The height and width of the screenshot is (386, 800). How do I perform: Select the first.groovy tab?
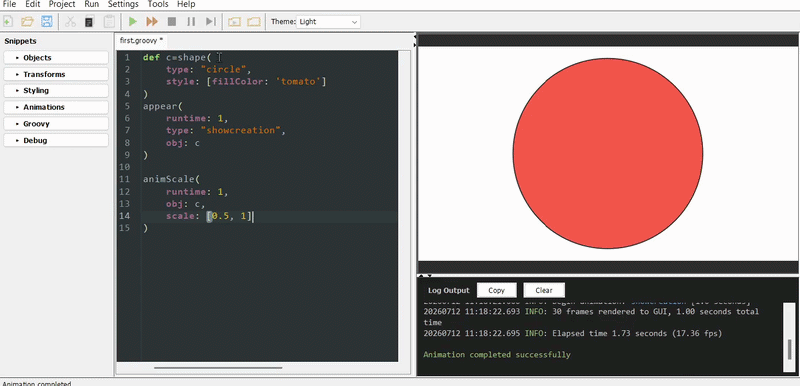tap(141, 40)
